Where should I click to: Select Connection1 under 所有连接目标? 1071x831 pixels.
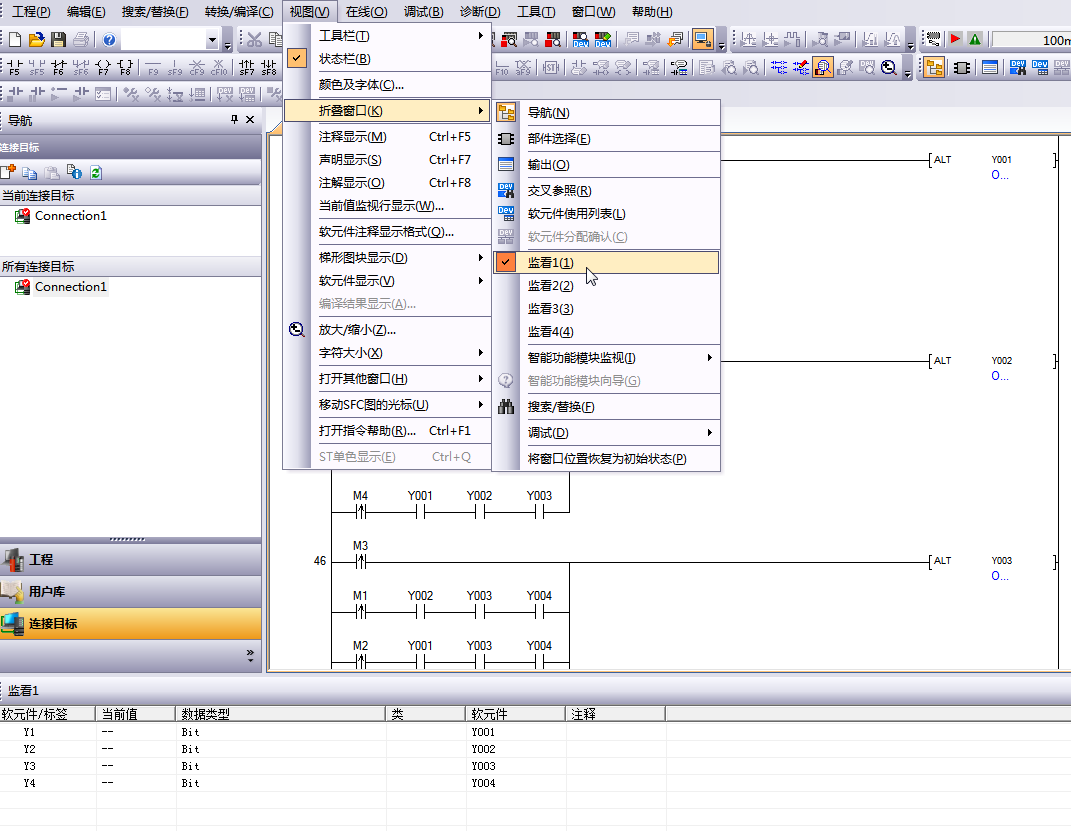pyautogui.click(x=70, y=287)
